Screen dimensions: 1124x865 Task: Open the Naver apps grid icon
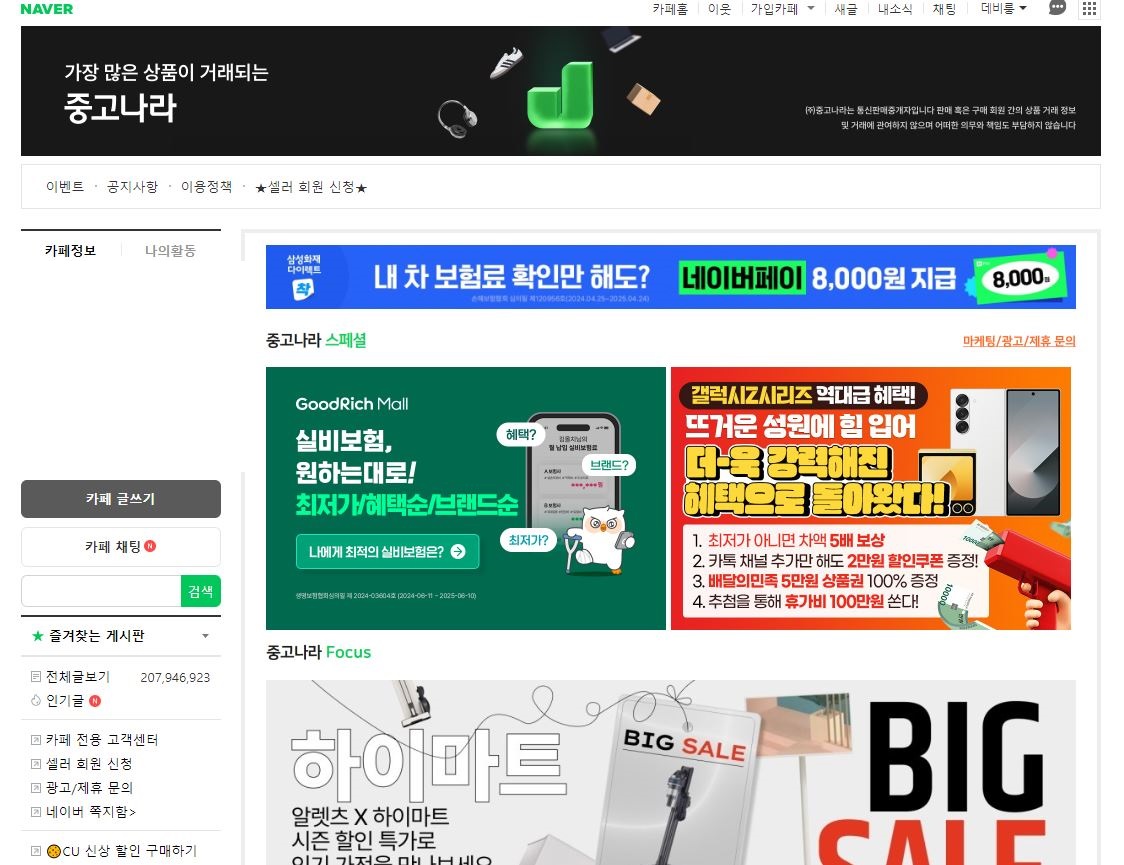pos(1089,8)
